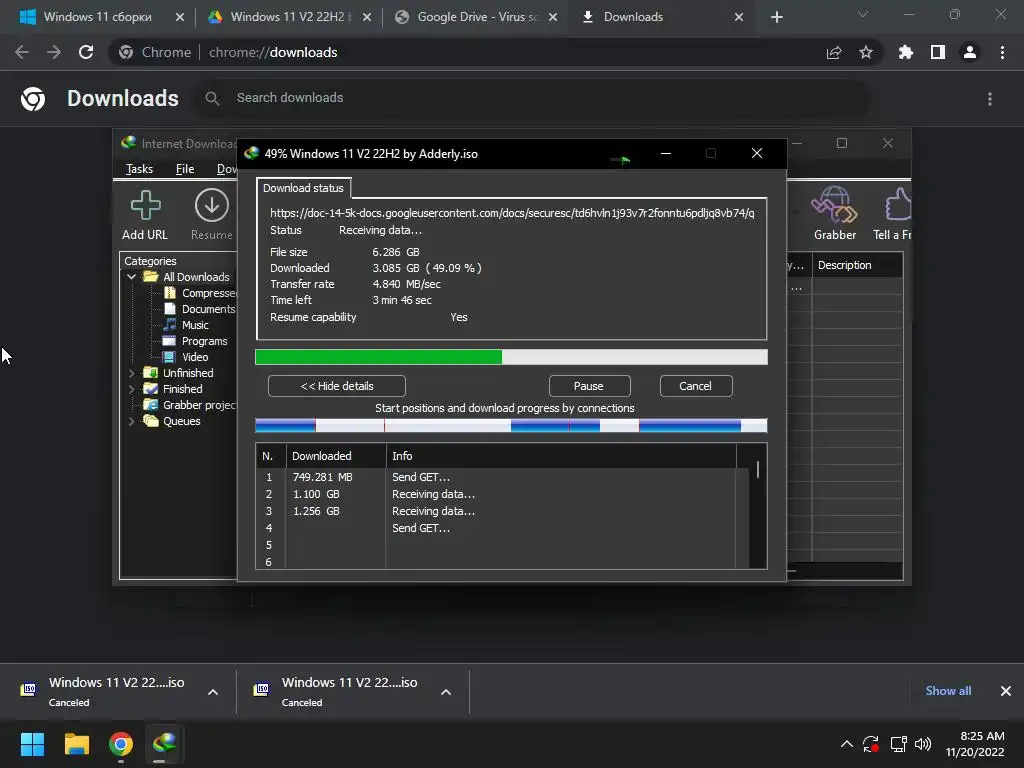Click the IDM icon in download dialog title
The width and height of the screenshot is (1024, 768).
click(x=251, y=153)
